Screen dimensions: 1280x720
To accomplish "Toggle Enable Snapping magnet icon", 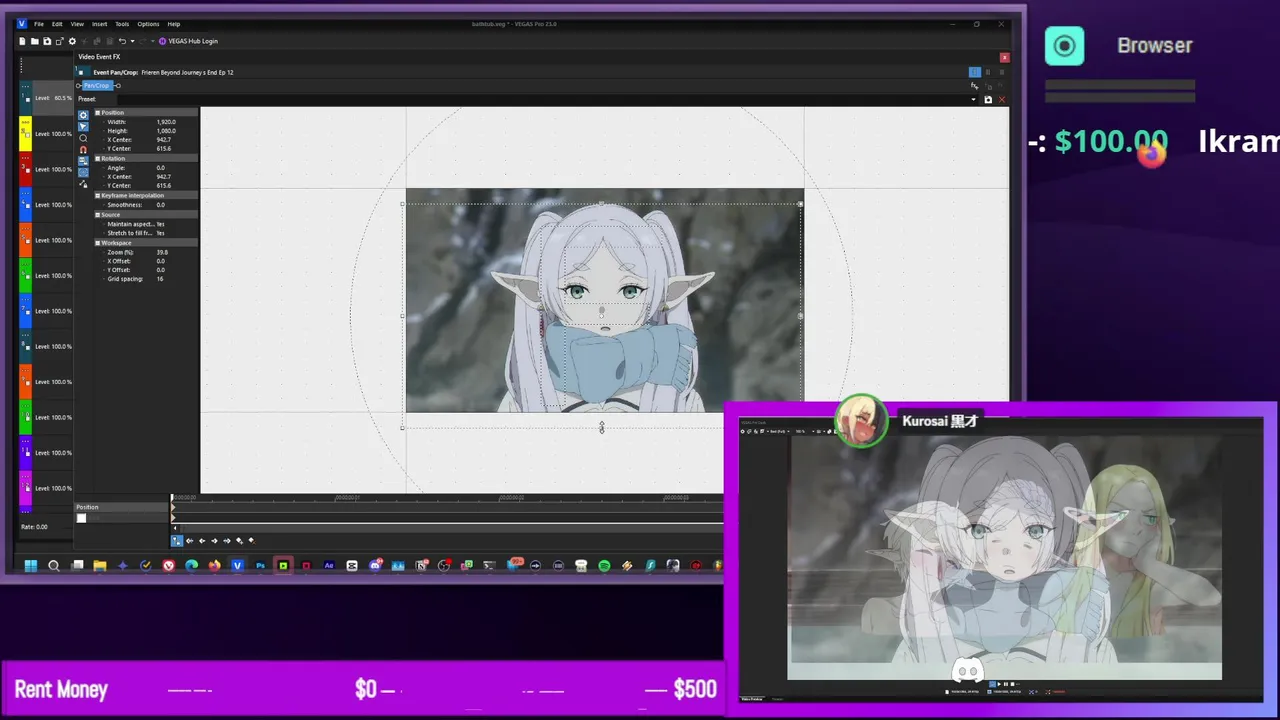I will point(83,149).
